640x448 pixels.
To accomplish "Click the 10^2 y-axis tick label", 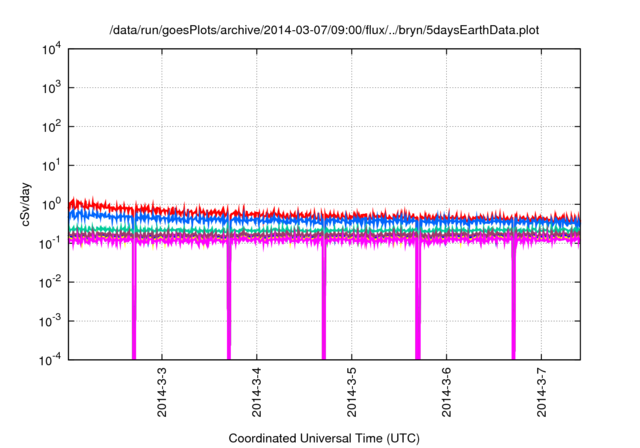I will point(51,127).
